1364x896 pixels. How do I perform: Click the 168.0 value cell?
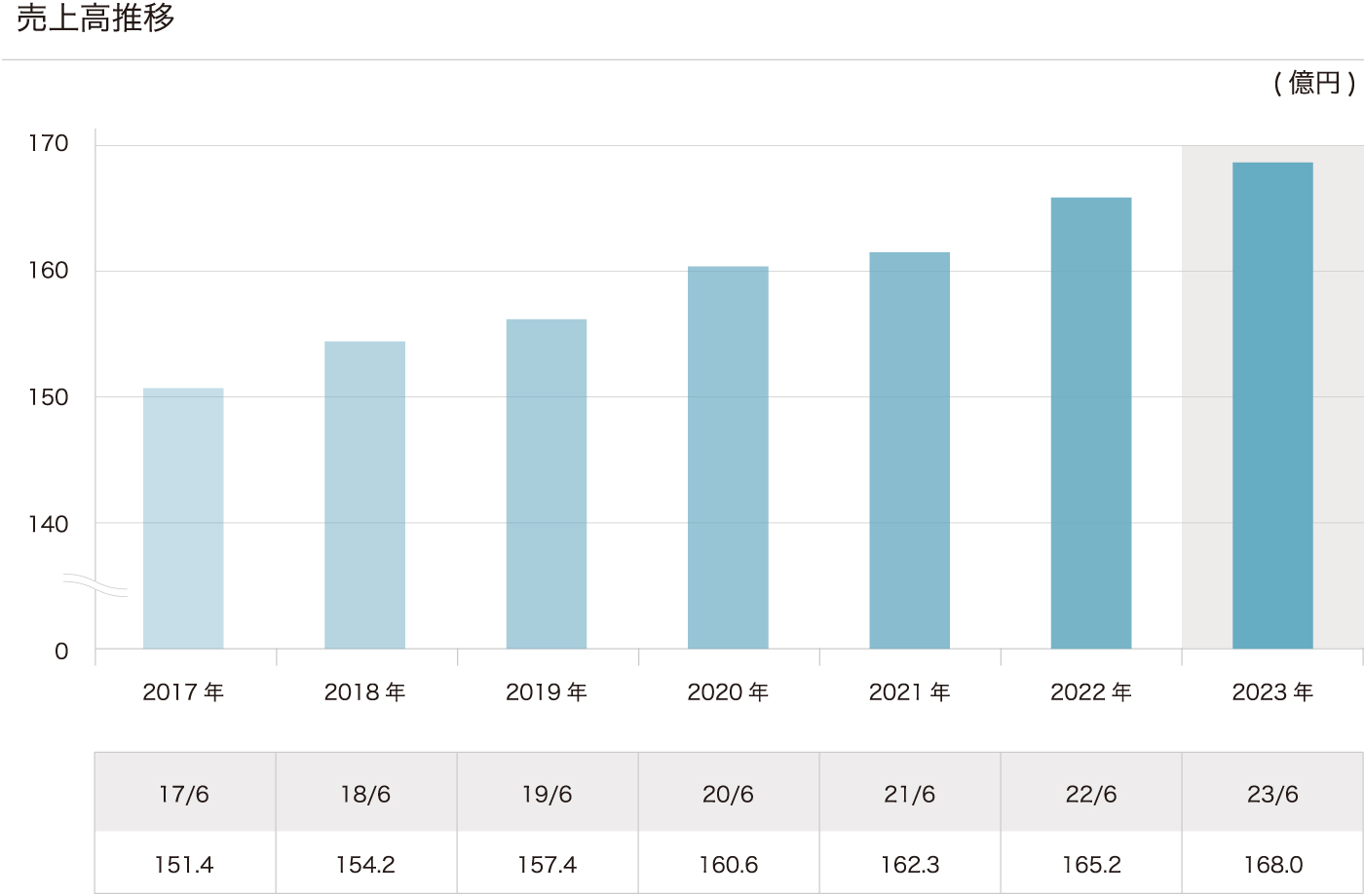[x=1272, y=864]
